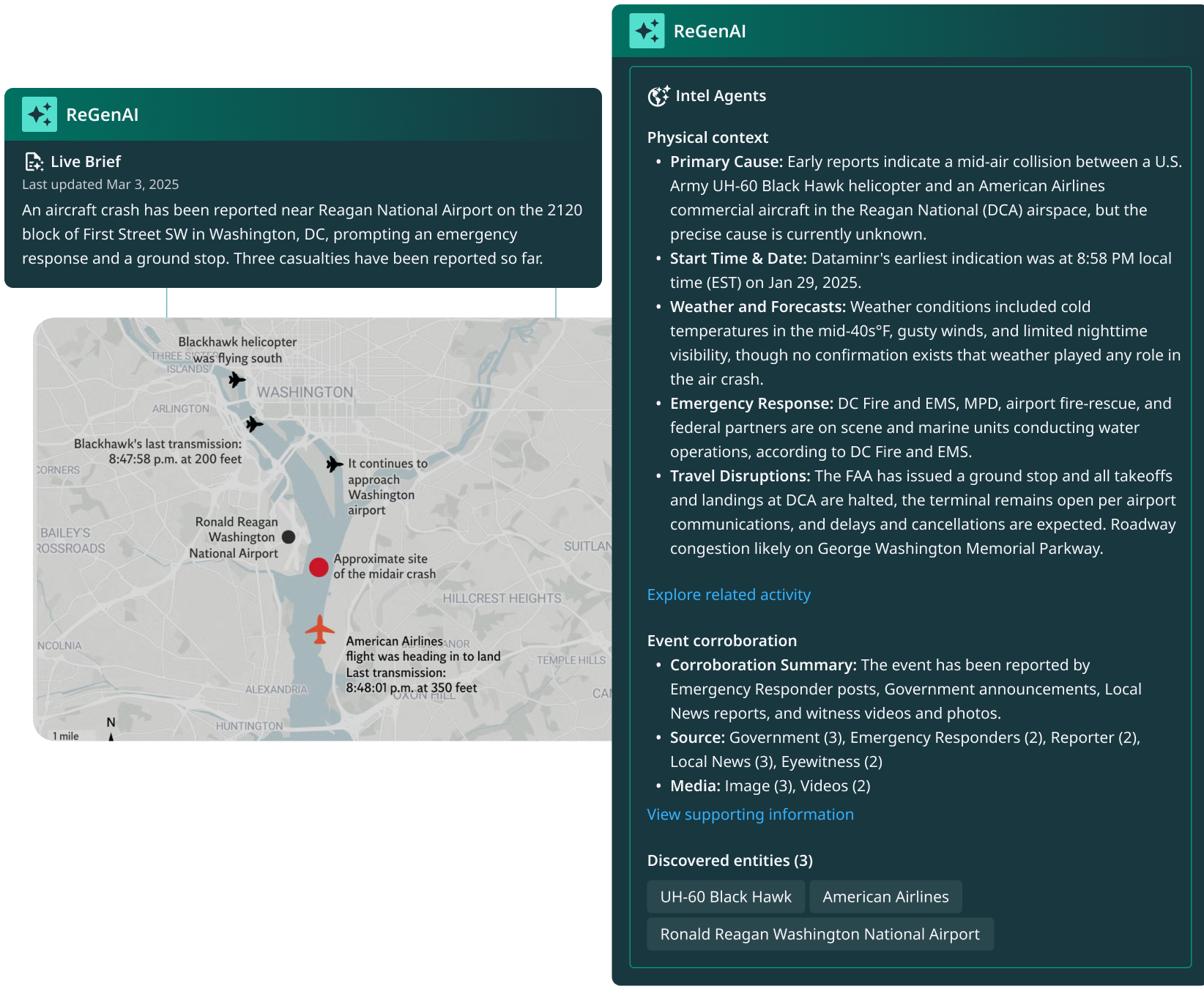Select the orange American Airlines plane icon
The image size is (1204, 989).
coord(319,630)
